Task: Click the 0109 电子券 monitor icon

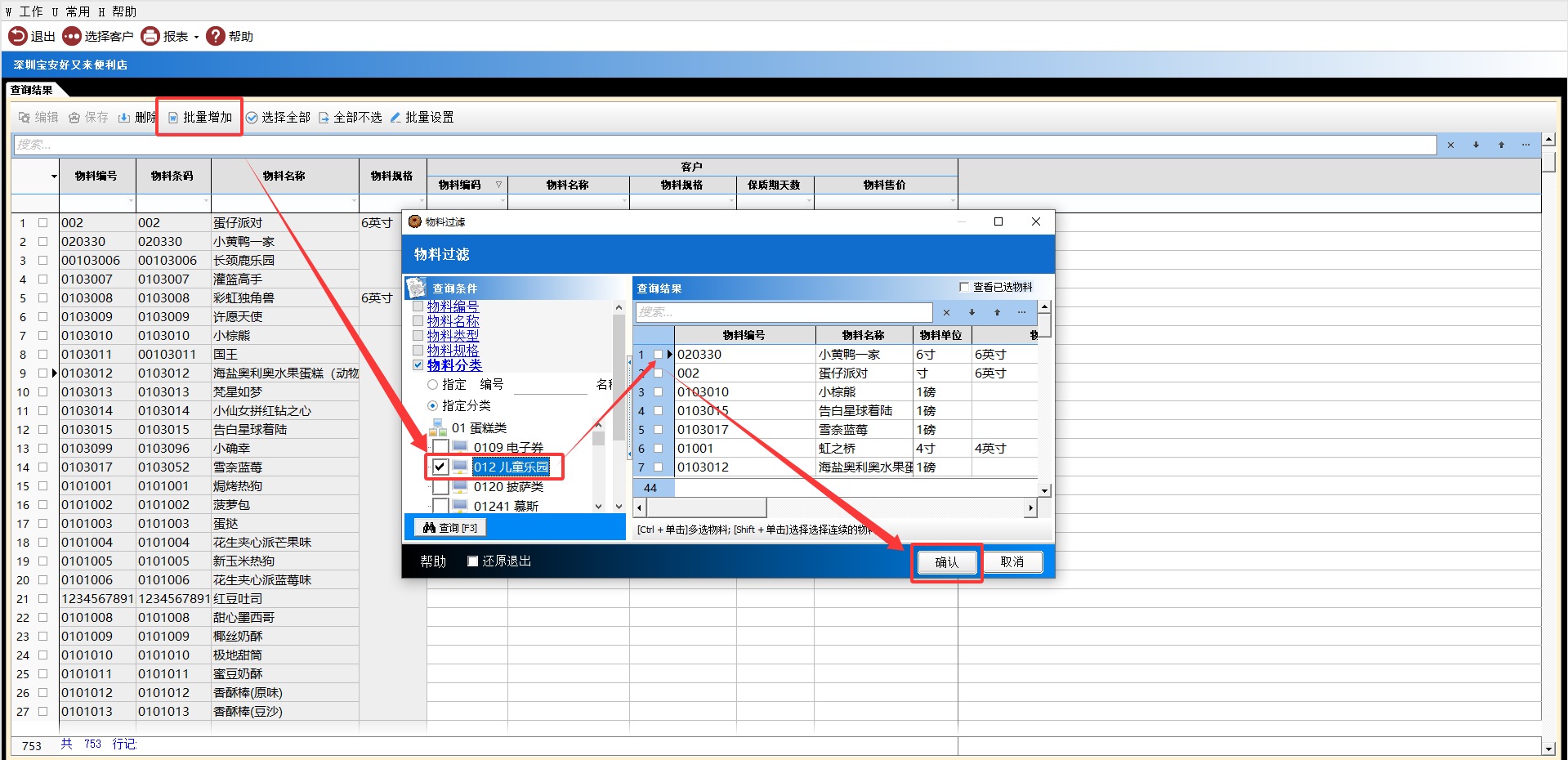Action: [460, 447]
